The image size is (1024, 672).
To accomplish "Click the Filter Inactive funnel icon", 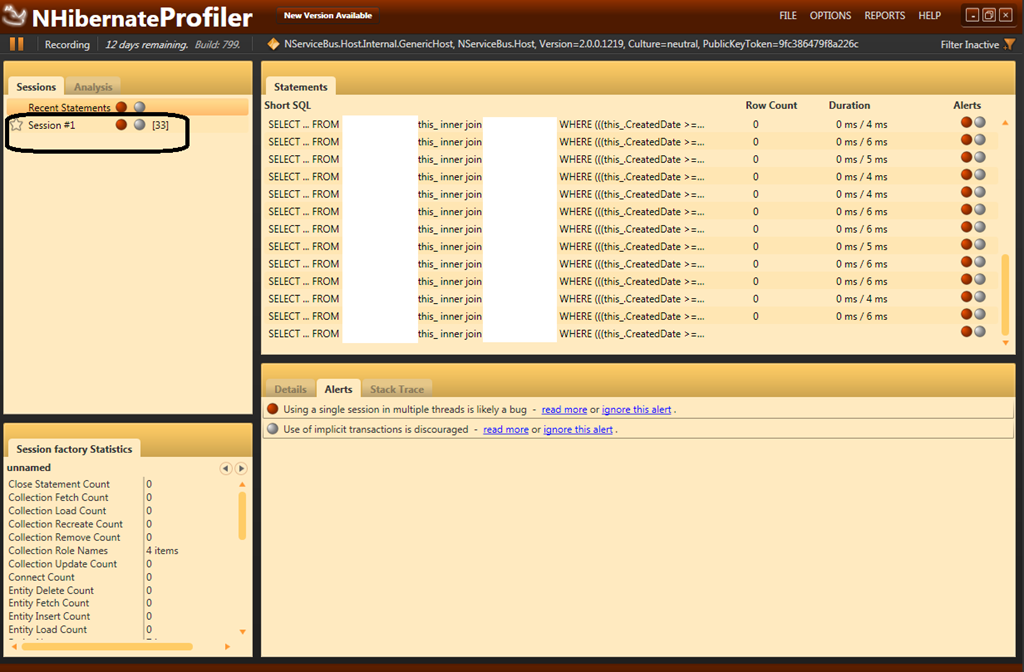I will click(x=1009, y=44).
